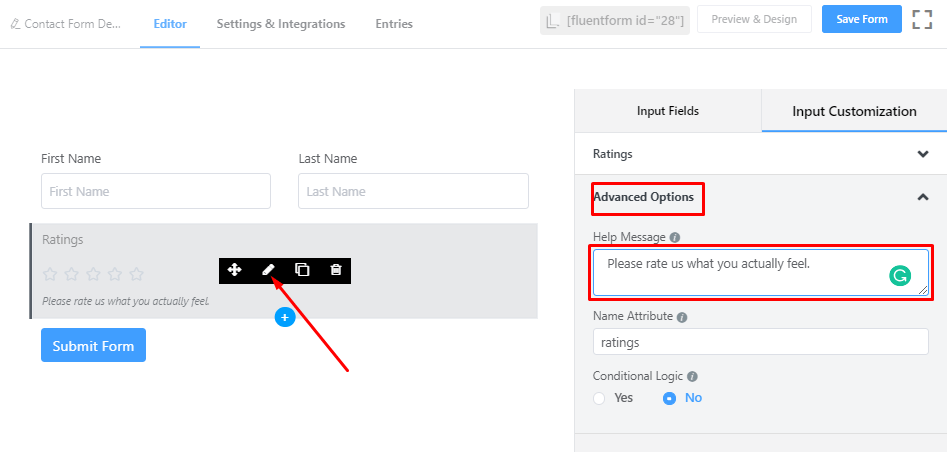The image size is (947, 452).
Task: Collapse the Advanced Options section
Action: pyautogui.click(x=922, y=197)
